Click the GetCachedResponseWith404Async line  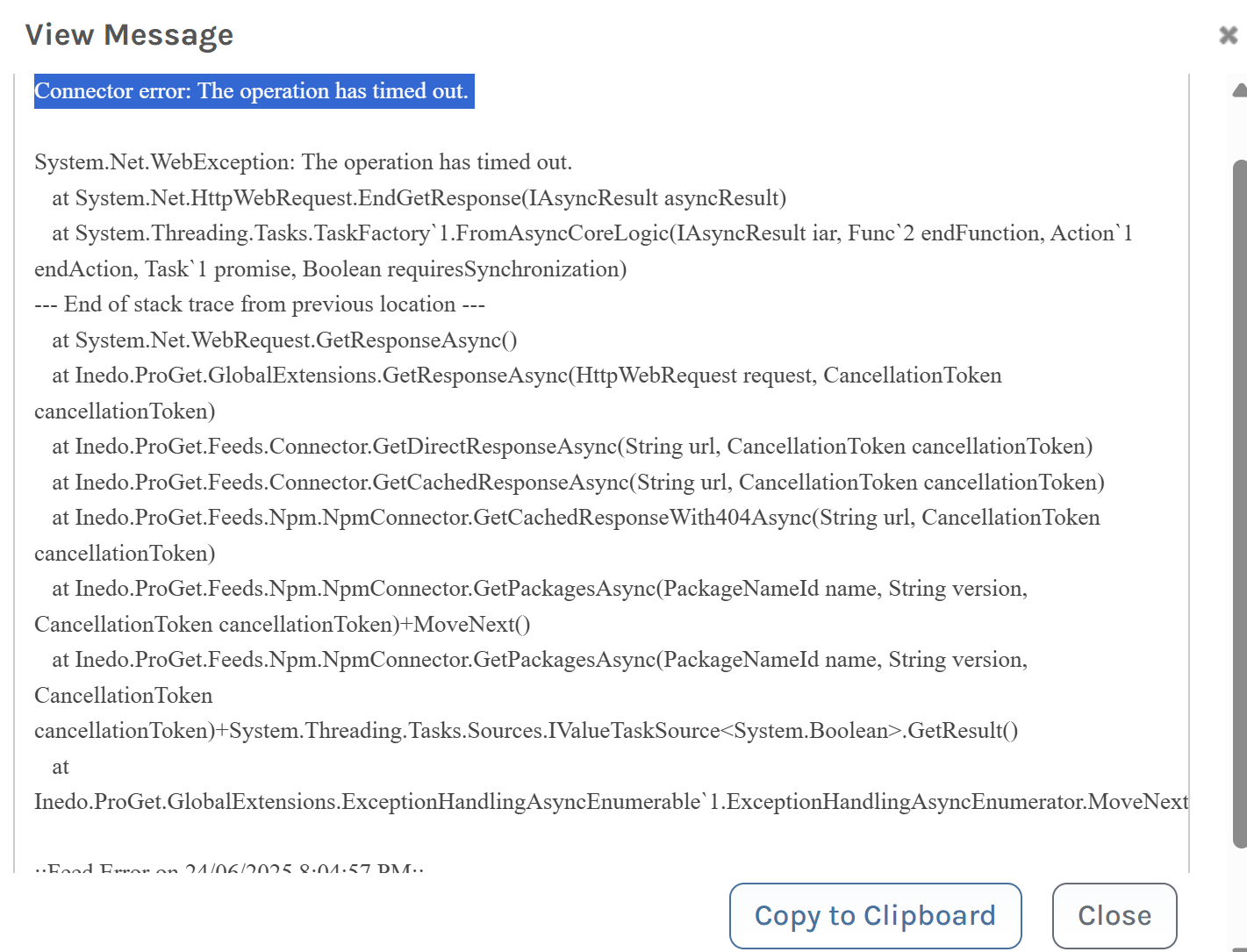pyautogui.click(x=576, y=518)
